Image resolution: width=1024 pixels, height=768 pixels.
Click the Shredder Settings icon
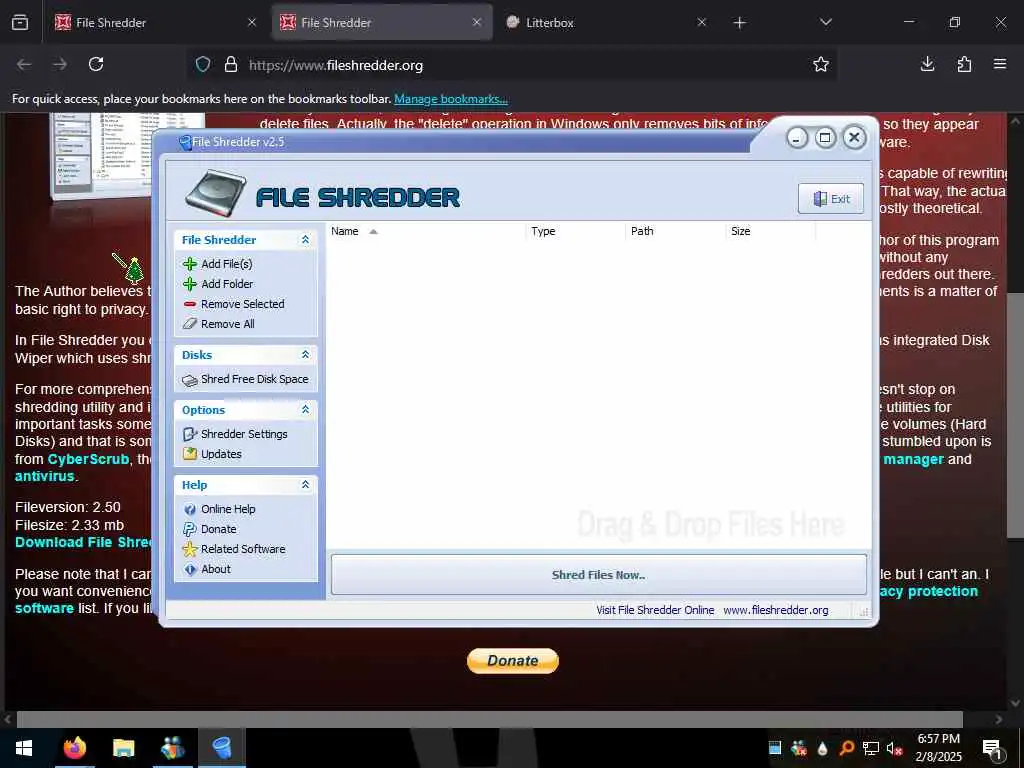(189, 434)
